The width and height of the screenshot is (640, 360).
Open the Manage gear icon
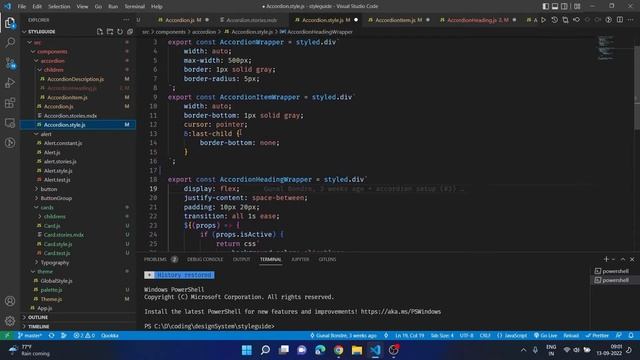click(10, 321)
